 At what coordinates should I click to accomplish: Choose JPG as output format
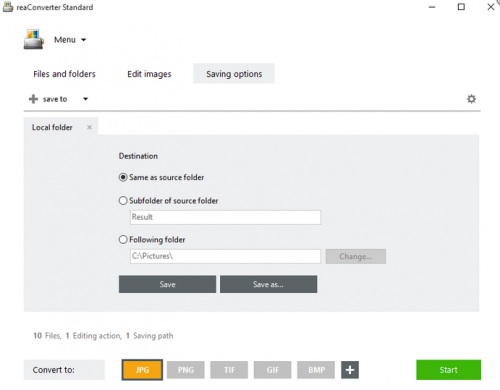coord(142,370)
